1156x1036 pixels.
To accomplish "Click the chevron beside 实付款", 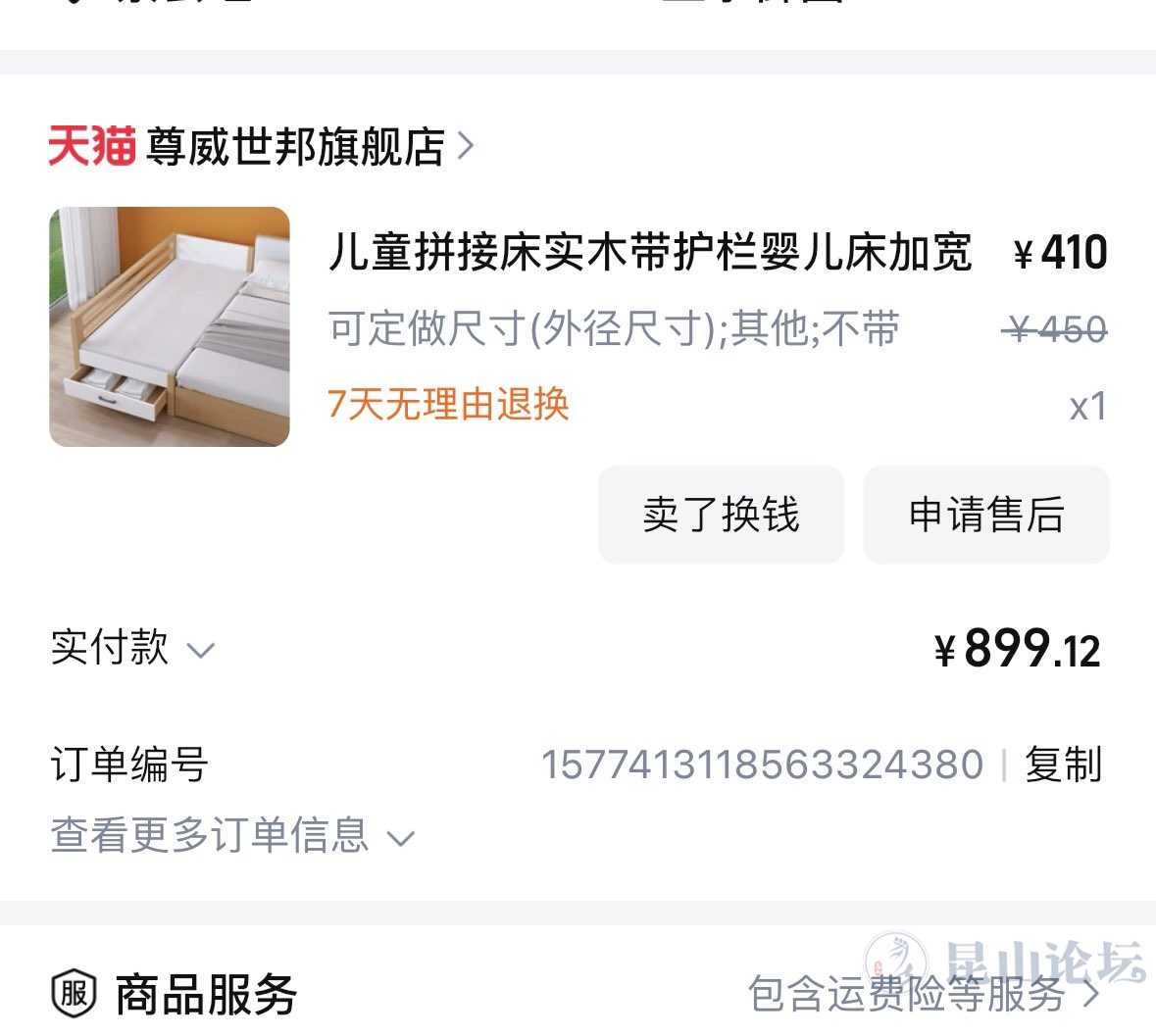I will [x=201, y=651].
